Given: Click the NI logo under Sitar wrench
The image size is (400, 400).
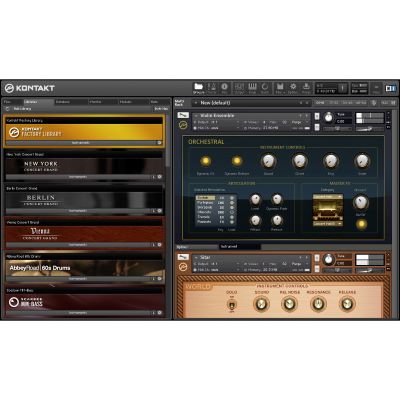Looking at the screenshot, I should pyautogui.click(x=183, y=267).
